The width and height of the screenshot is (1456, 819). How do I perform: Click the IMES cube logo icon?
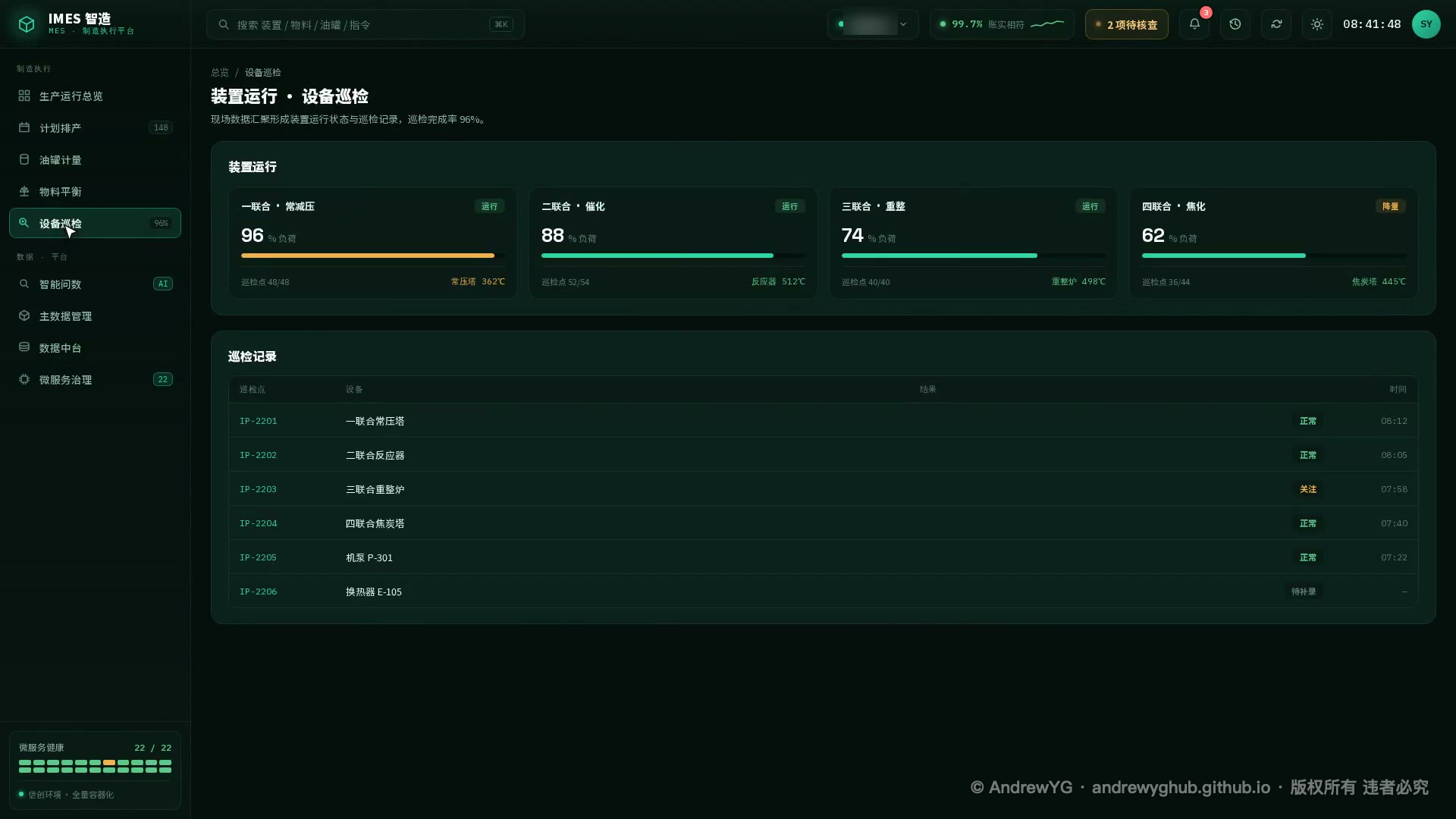pos(27,24)
